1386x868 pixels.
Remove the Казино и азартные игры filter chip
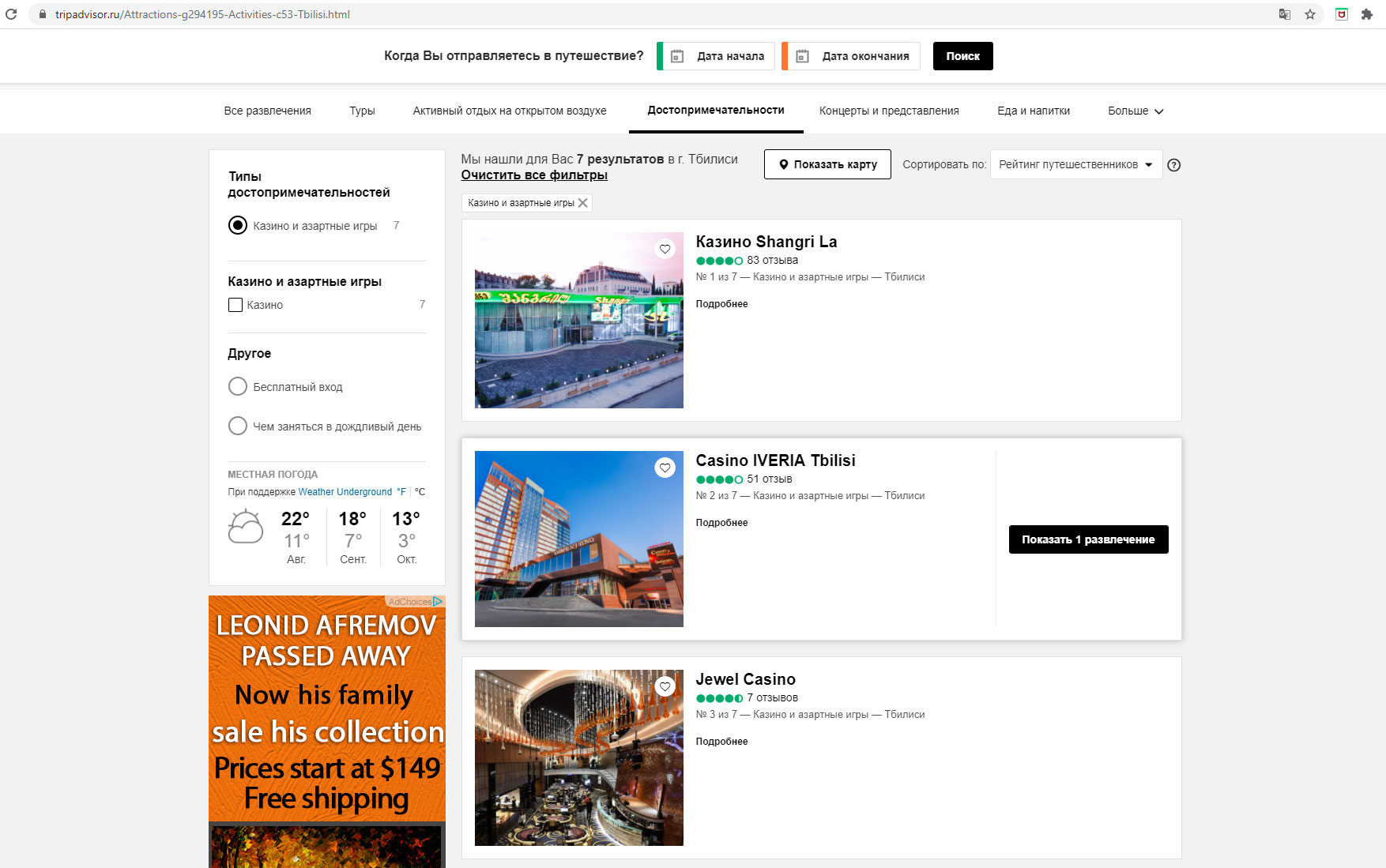tap(583, 203)
